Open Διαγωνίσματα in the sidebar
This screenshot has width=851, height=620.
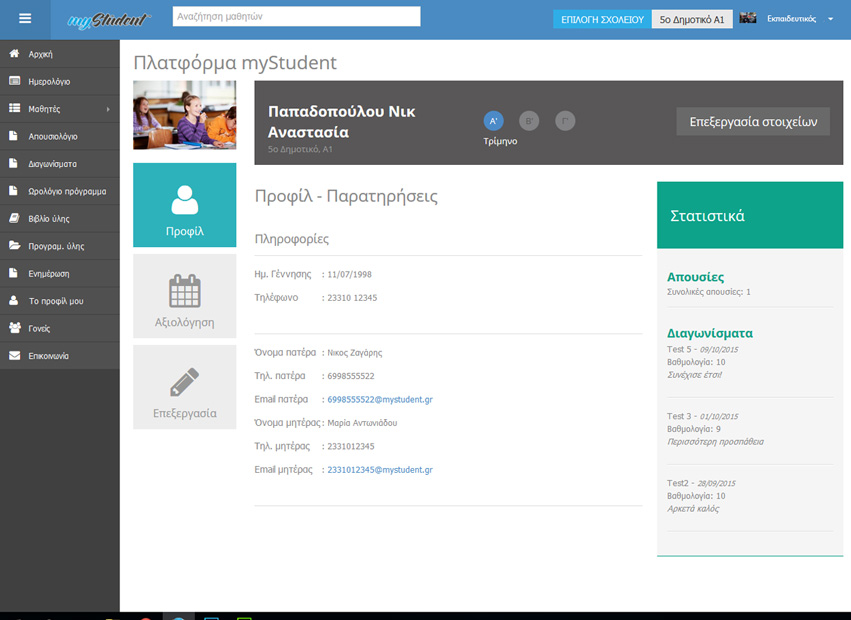(60, 163)
